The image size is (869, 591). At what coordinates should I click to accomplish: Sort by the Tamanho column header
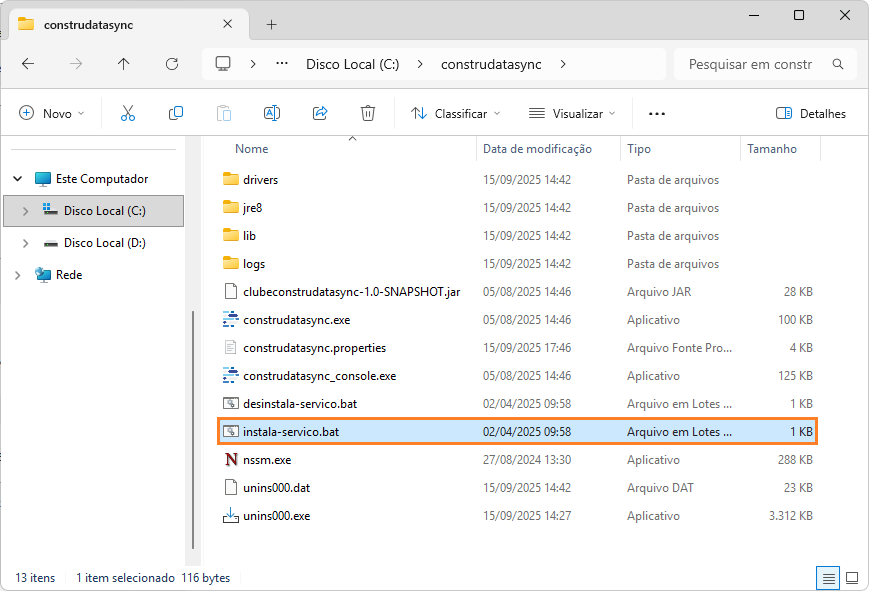point(772,149)
